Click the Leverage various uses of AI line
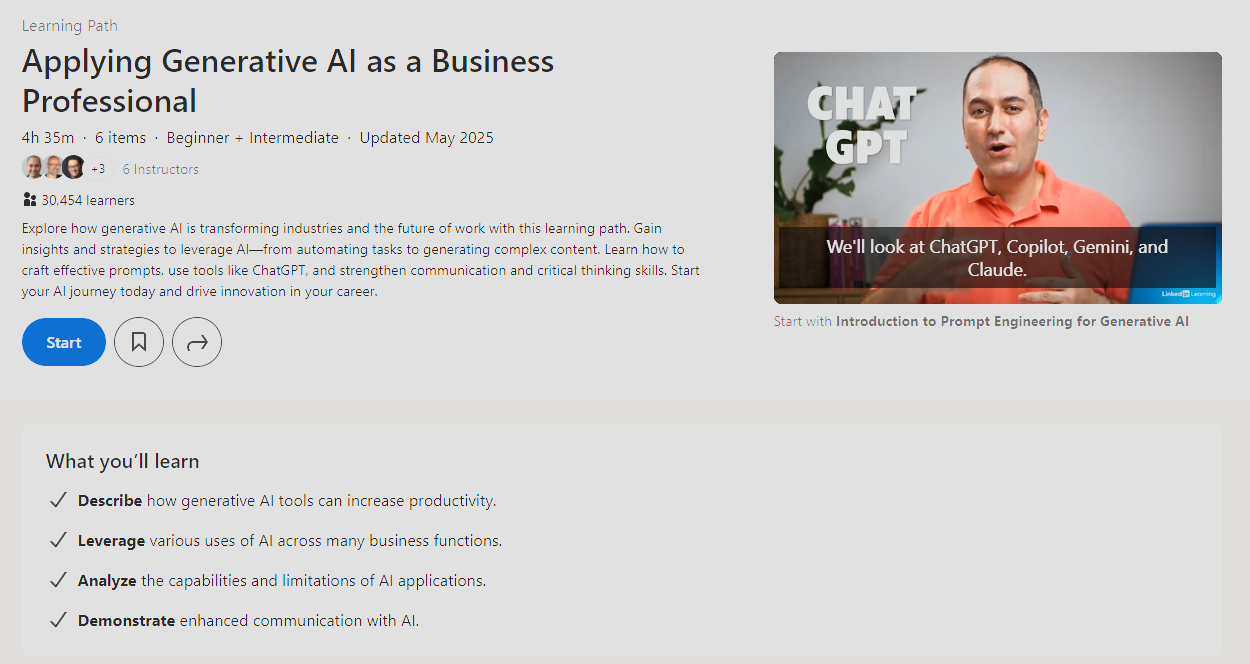Viewport: 1250px width, 664px height. click(290, 540)
